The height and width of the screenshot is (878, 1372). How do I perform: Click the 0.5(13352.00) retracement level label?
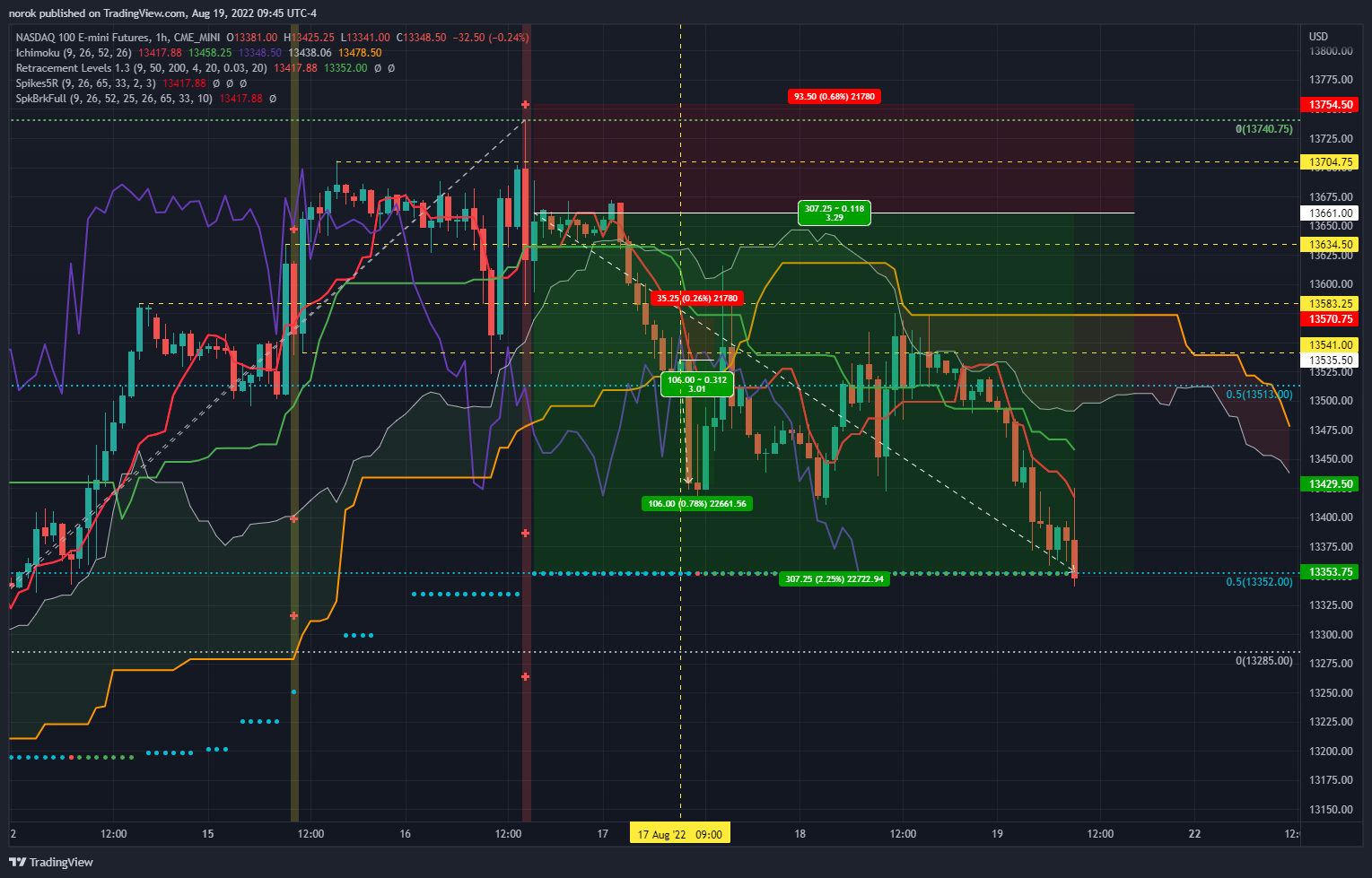point(1260,582)
